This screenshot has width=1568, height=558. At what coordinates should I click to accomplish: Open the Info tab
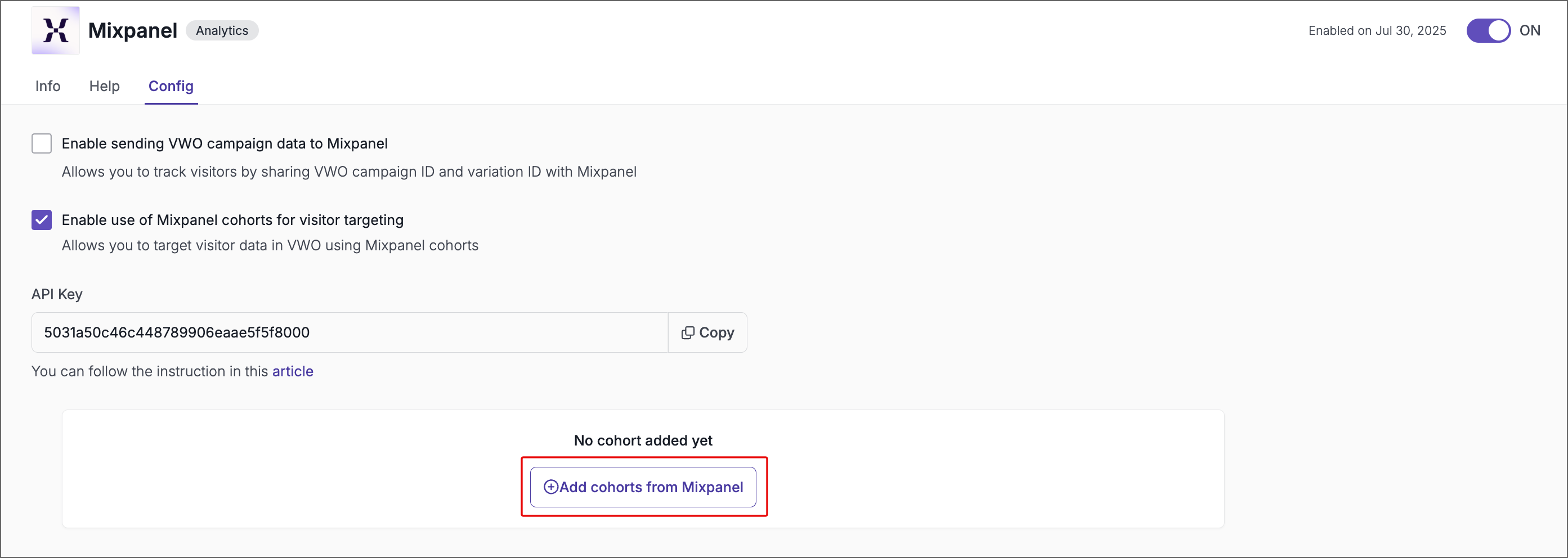point(47,86)
